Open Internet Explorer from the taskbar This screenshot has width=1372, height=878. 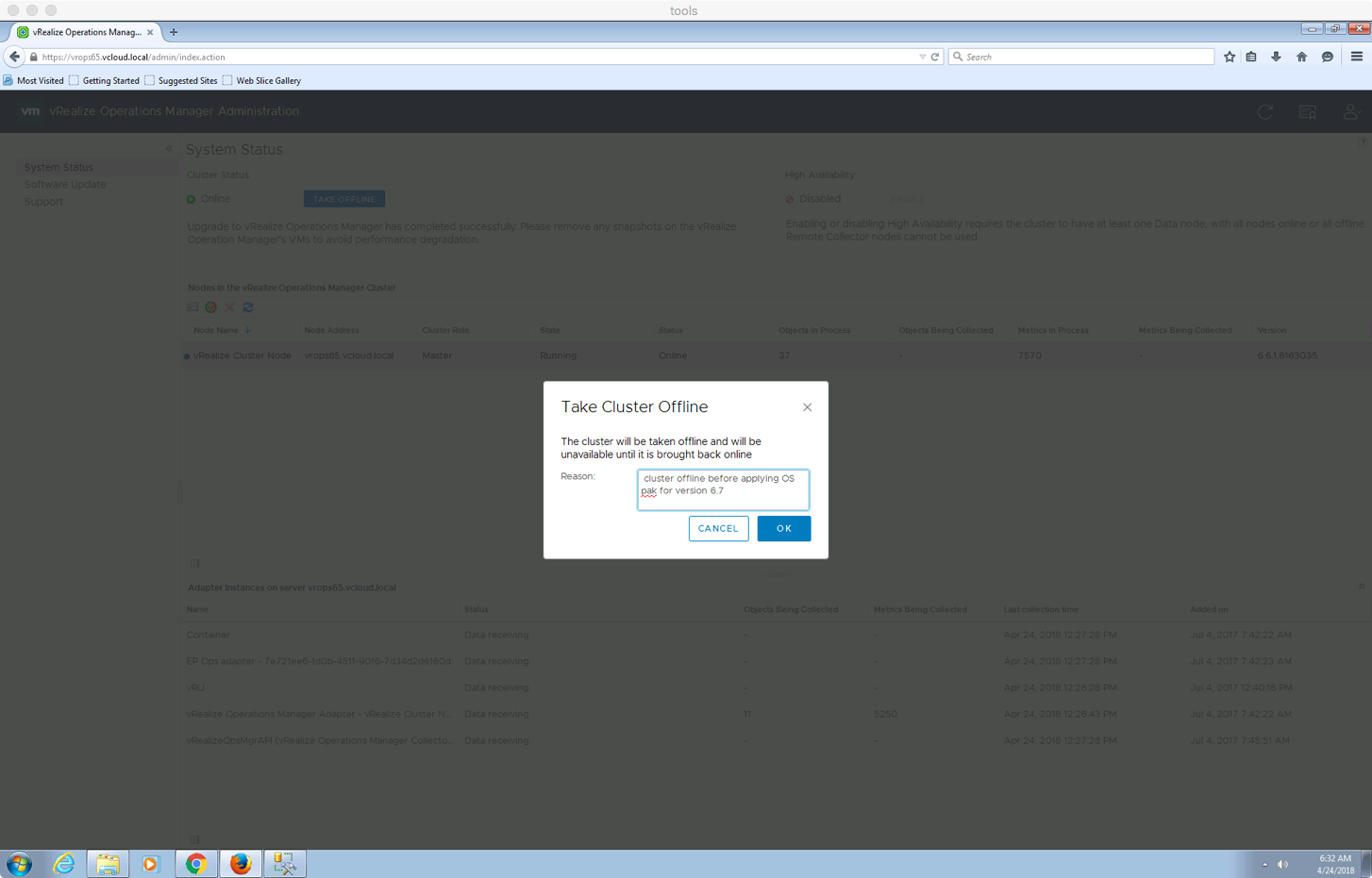point(64,864)
